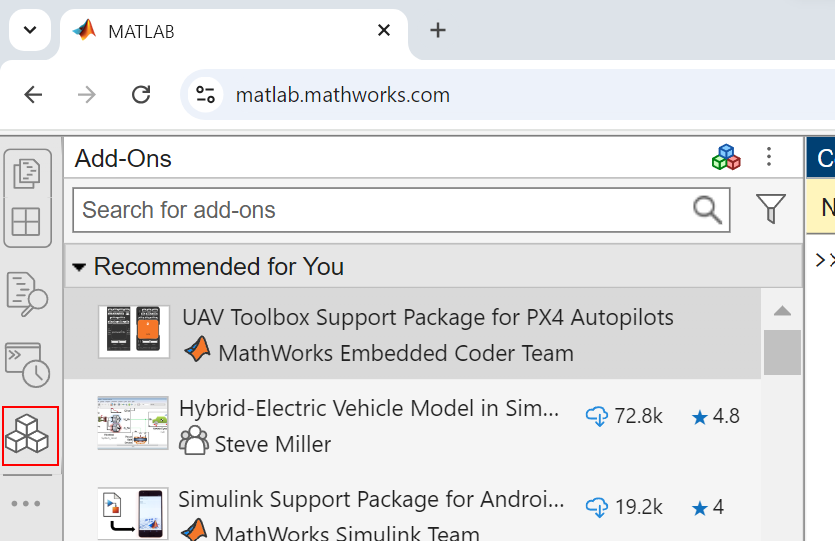Click the Search for add-ons field
Viewport: 835px width, 541px height.
click(380, 210)
